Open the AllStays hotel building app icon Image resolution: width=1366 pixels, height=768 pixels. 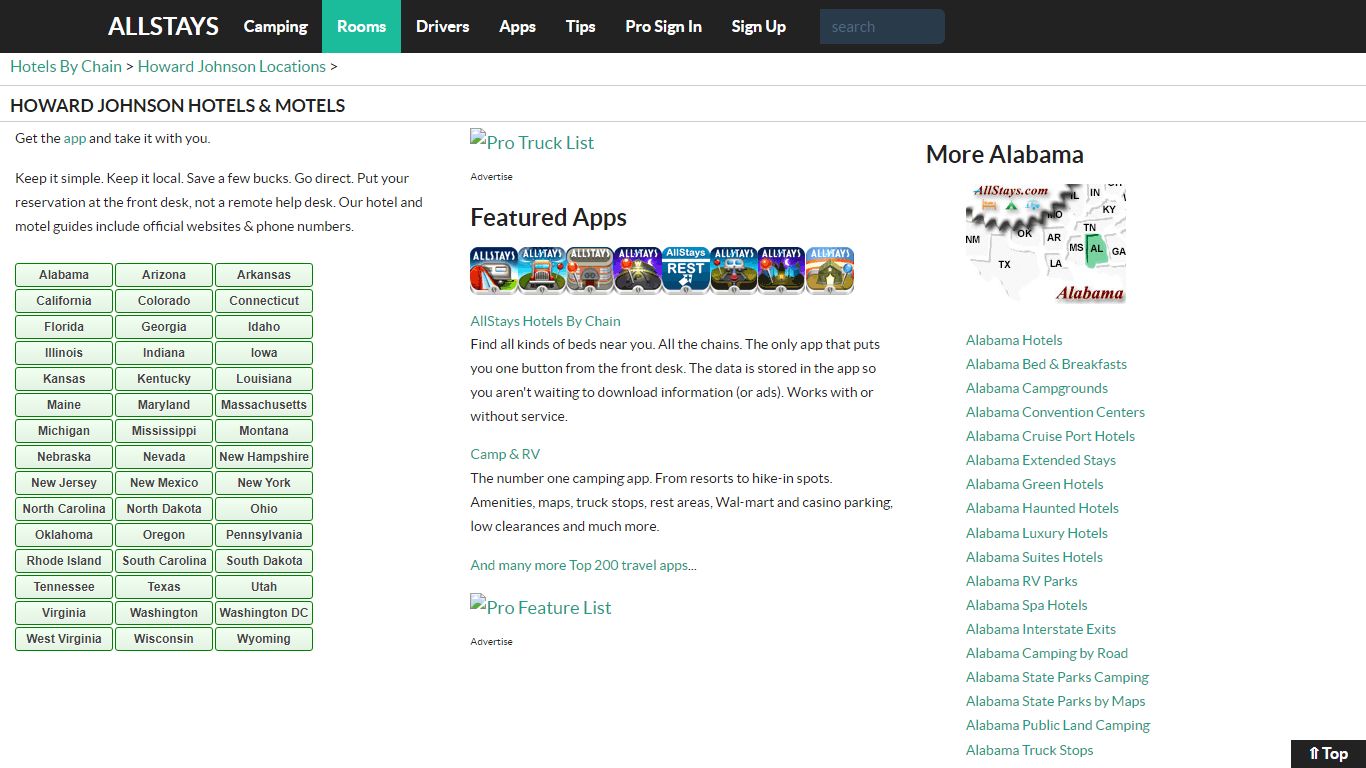(590, 270)
